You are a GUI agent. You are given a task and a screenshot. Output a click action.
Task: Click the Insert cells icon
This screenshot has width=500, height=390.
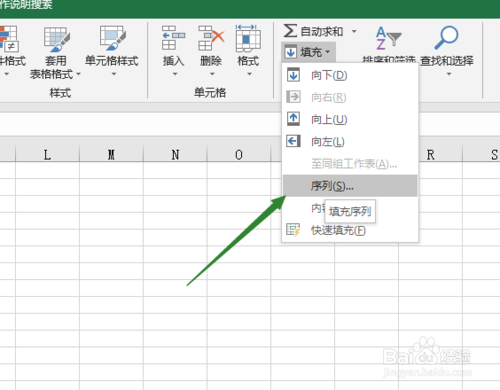point(173,38)
